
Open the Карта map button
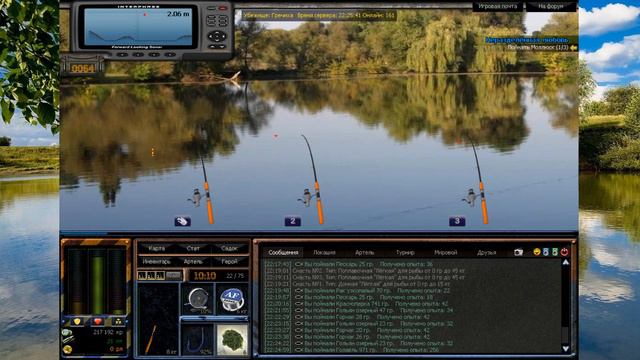click(x=157, y=248)
